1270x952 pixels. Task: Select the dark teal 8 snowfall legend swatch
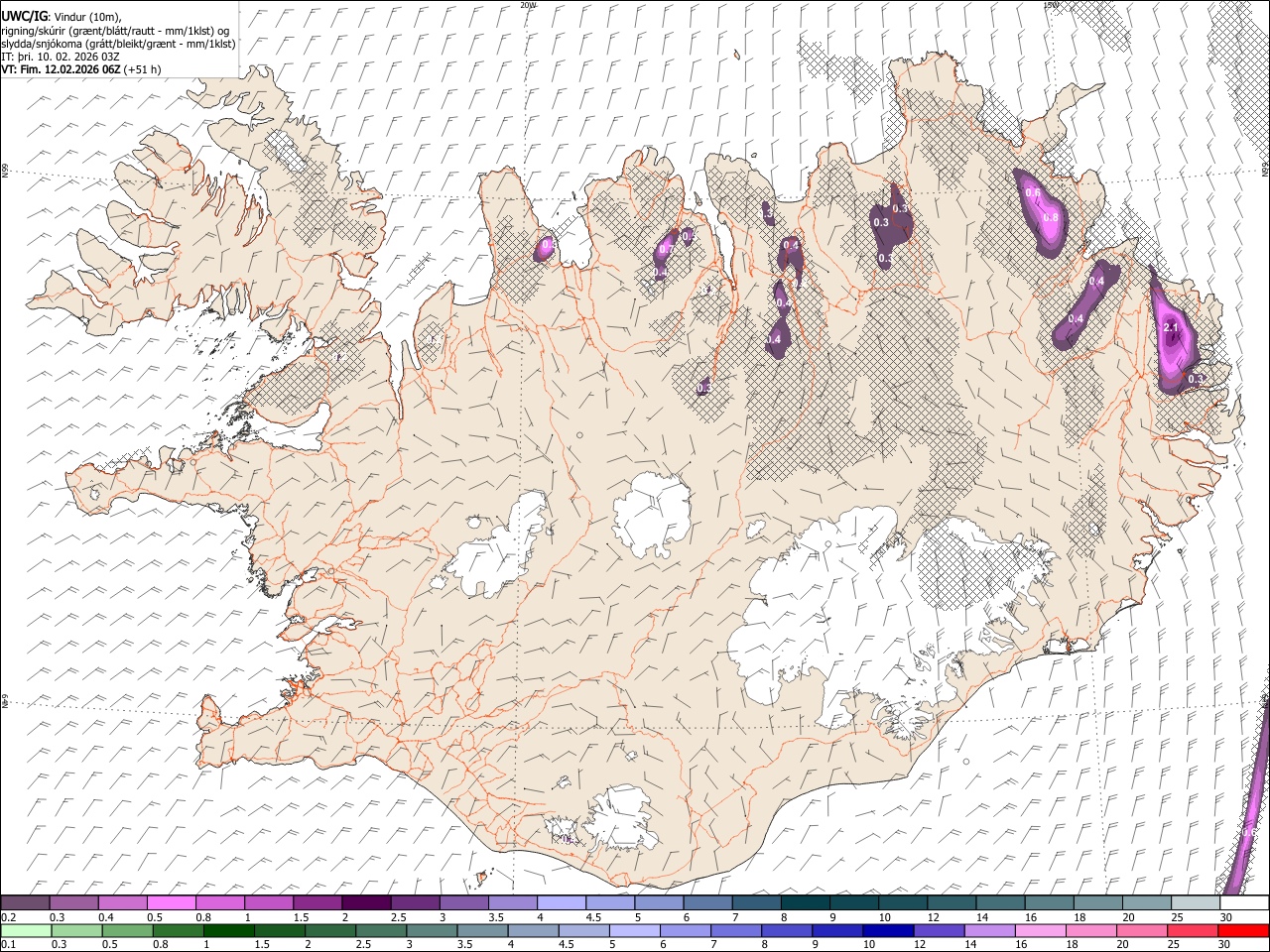(805, 903)
